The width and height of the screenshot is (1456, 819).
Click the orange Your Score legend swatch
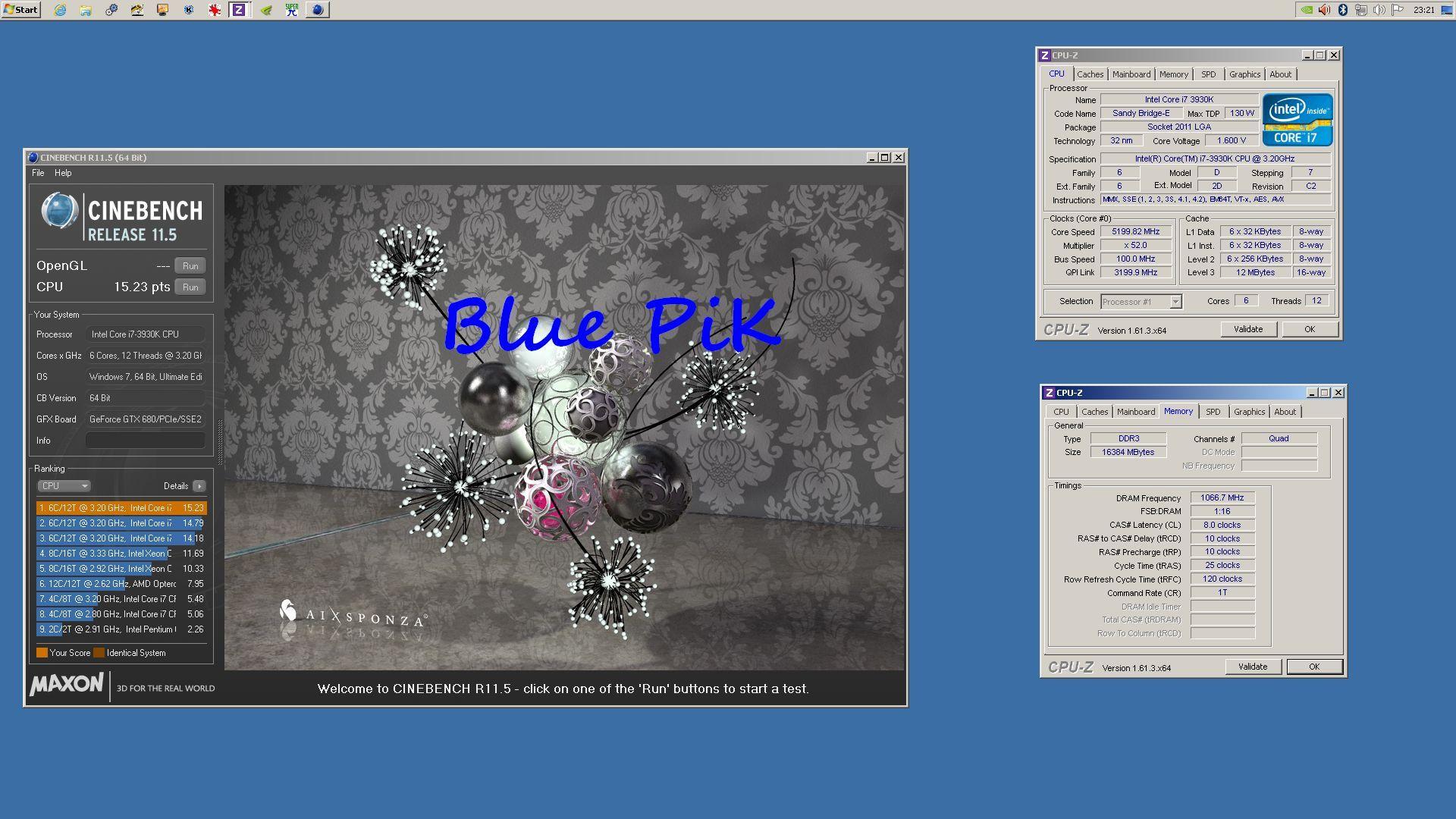pos(42,653)
